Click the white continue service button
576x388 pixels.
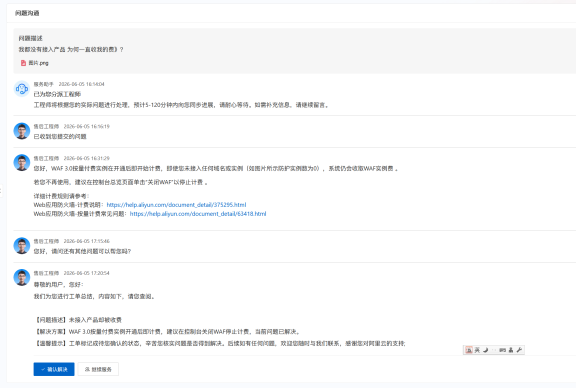coord(98,369)
